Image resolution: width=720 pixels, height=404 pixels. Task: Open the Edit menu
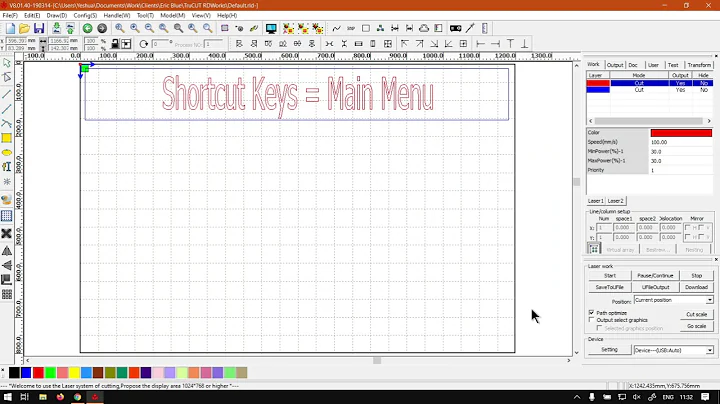coord(32,16)
